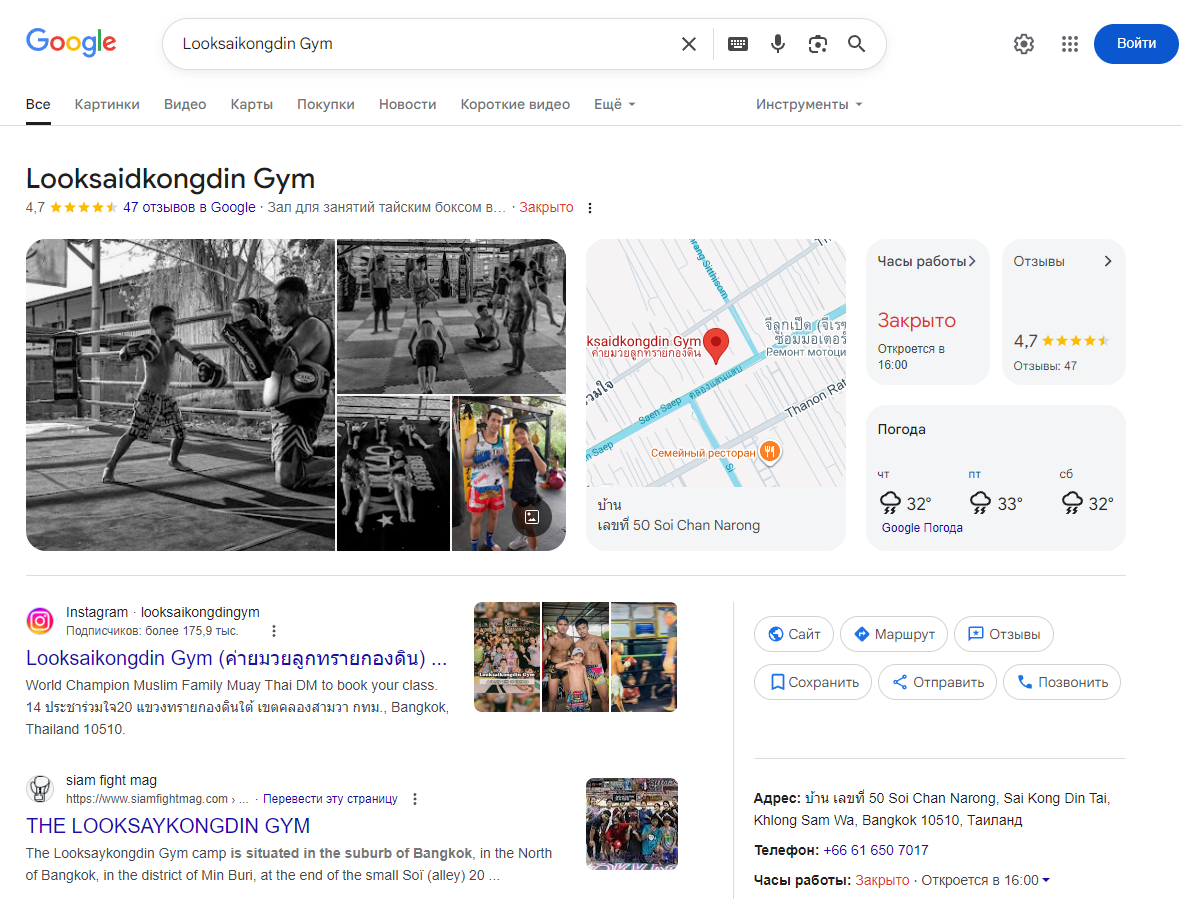Click inside the Google search input field
Image resolution: width=1182 pixels, height=899 pixels.
click(426, 44)
